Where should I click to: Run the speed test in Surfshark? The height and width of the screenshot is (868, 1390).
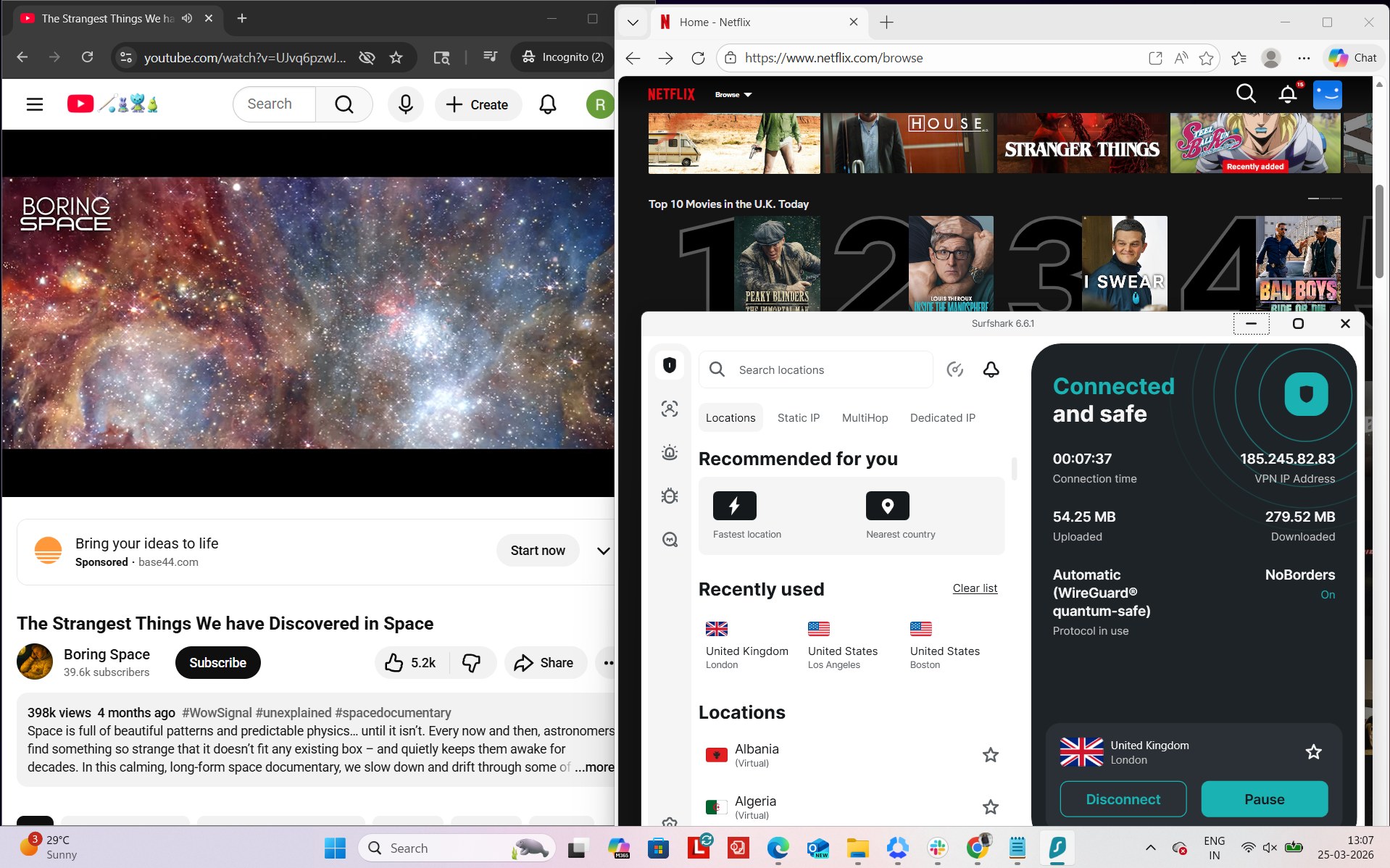click(954, 370)
